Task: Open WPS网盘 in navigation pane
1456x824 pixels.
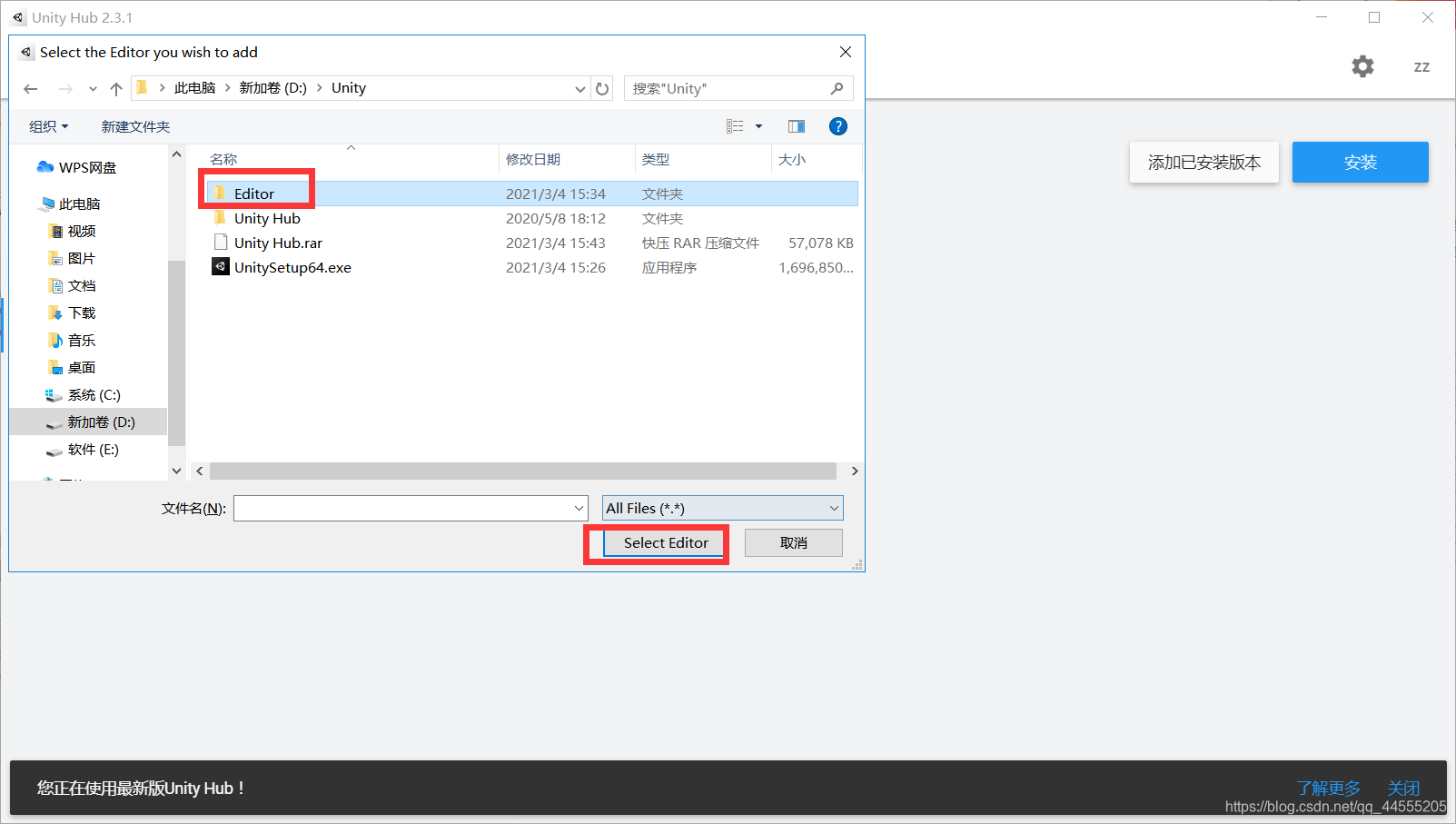Action: (87, 167)
